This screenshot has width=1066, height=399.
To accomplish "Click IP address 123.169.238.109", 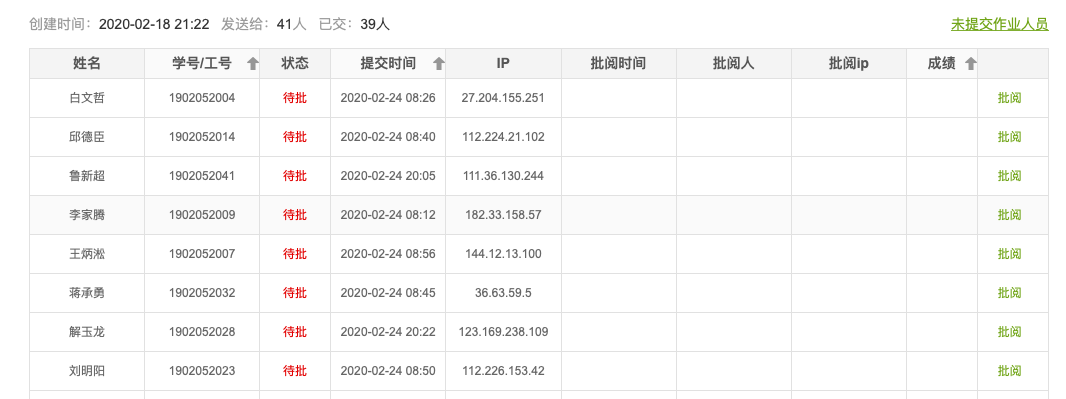I will coord(503,332).
